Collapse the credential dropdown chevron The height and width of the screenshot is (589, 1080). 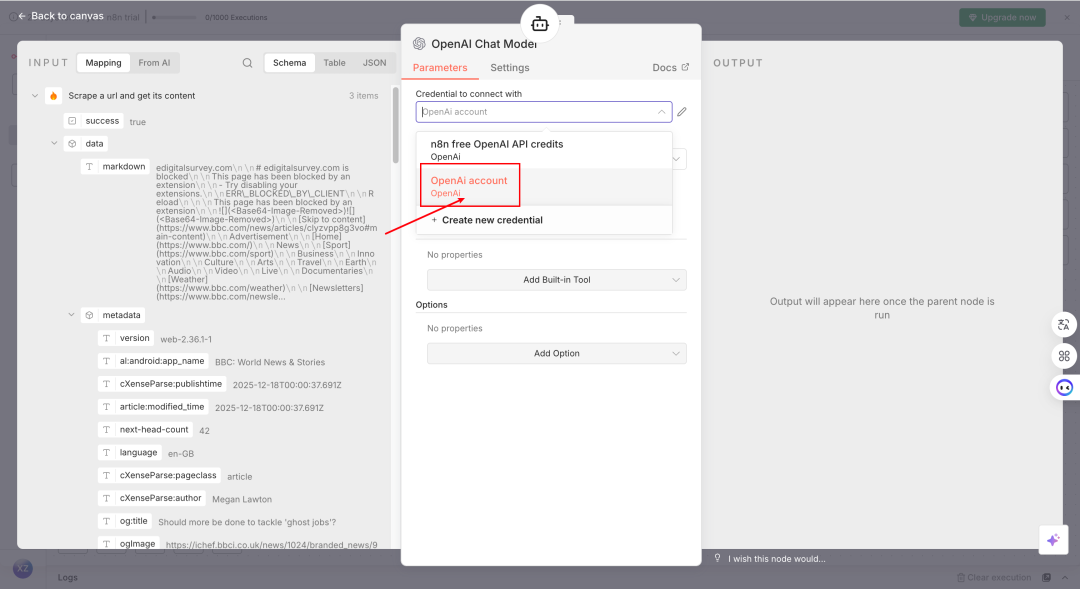[x=661, y=112]
